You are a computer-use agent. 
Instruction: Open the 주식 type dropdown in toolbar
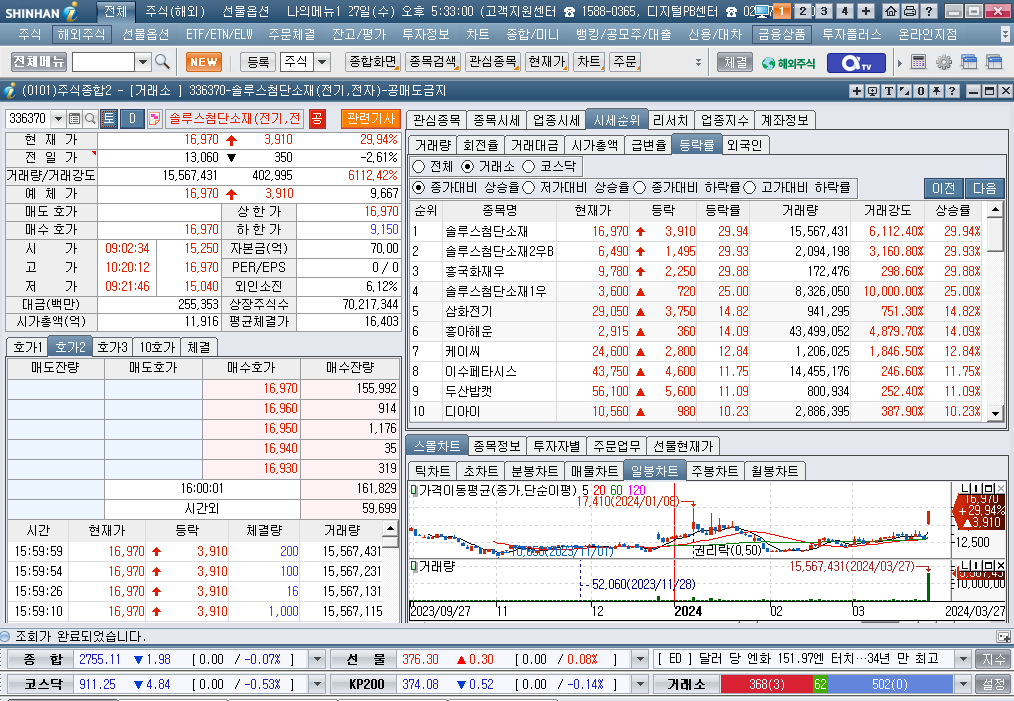coord(321,62)
